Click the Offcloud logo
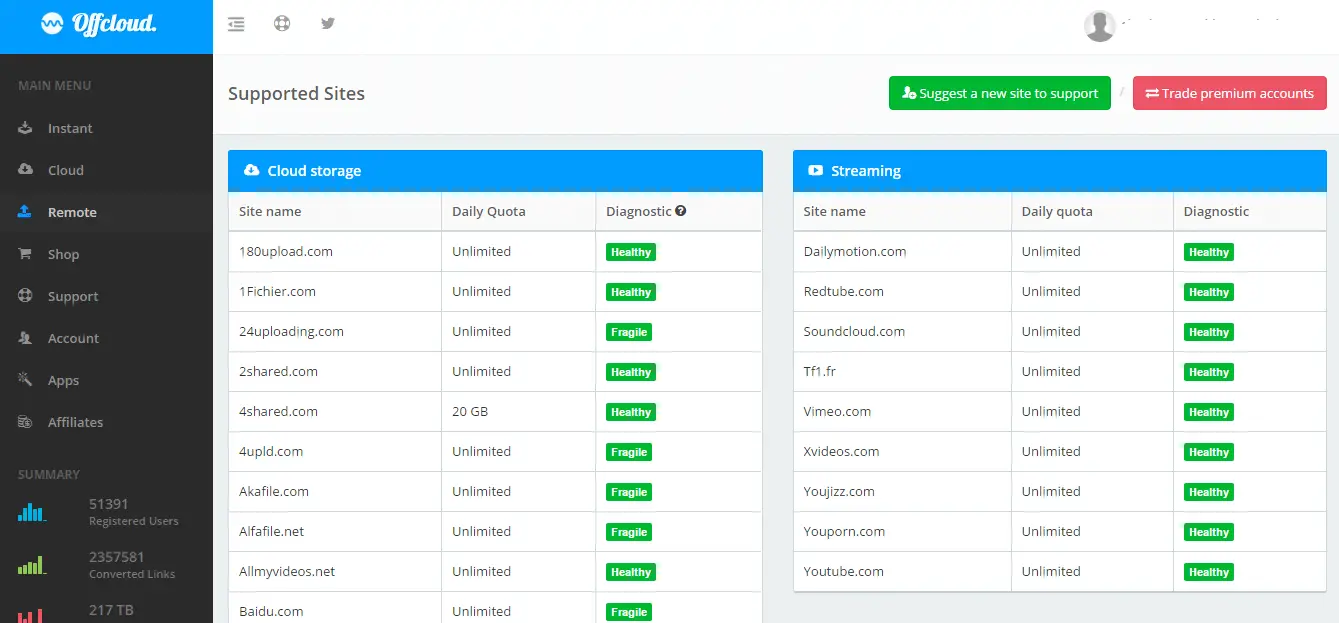The height and width of the screenshot is (623, 1339). coord(99,25)
